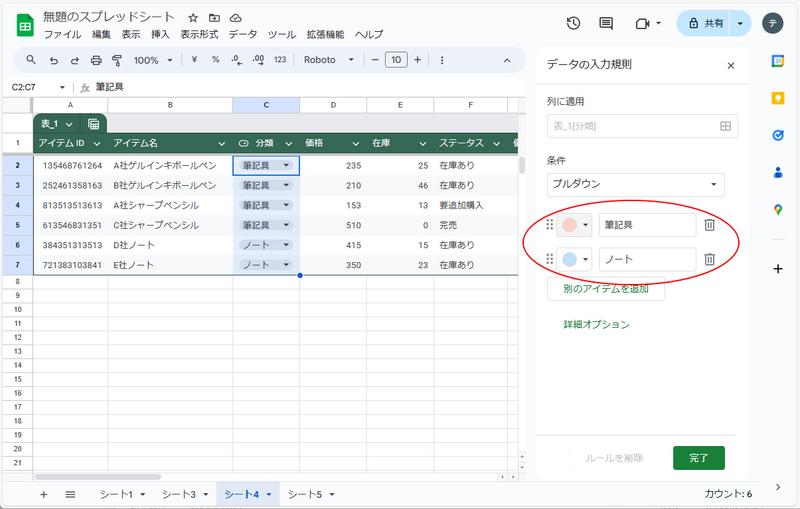Open Contacts in side panel
Viewport: 800px width, 509px height.
pyautogui.click(x=778, y=172)
